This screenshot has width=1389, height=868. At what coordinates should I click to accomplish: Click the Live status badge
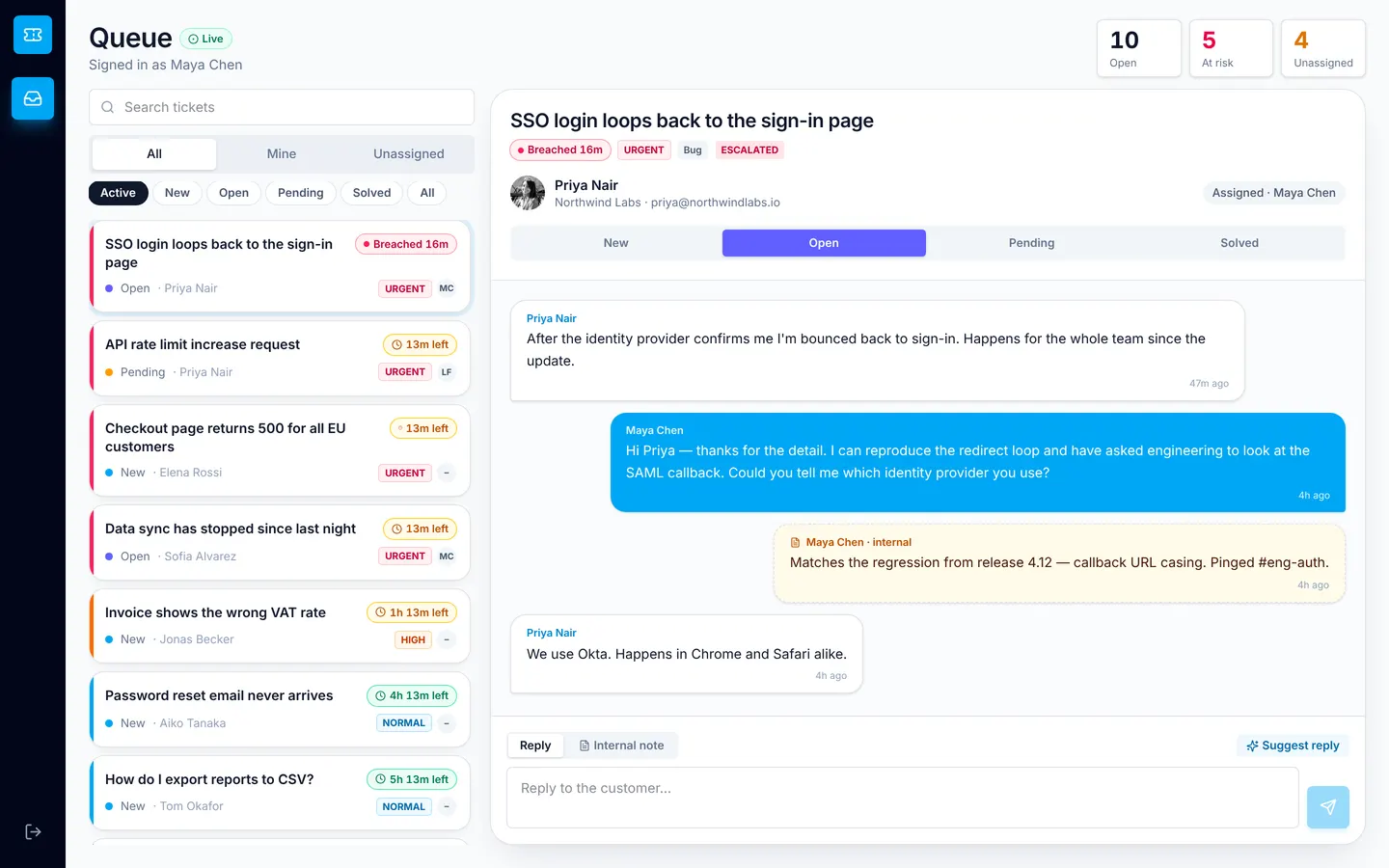point(206,39)
